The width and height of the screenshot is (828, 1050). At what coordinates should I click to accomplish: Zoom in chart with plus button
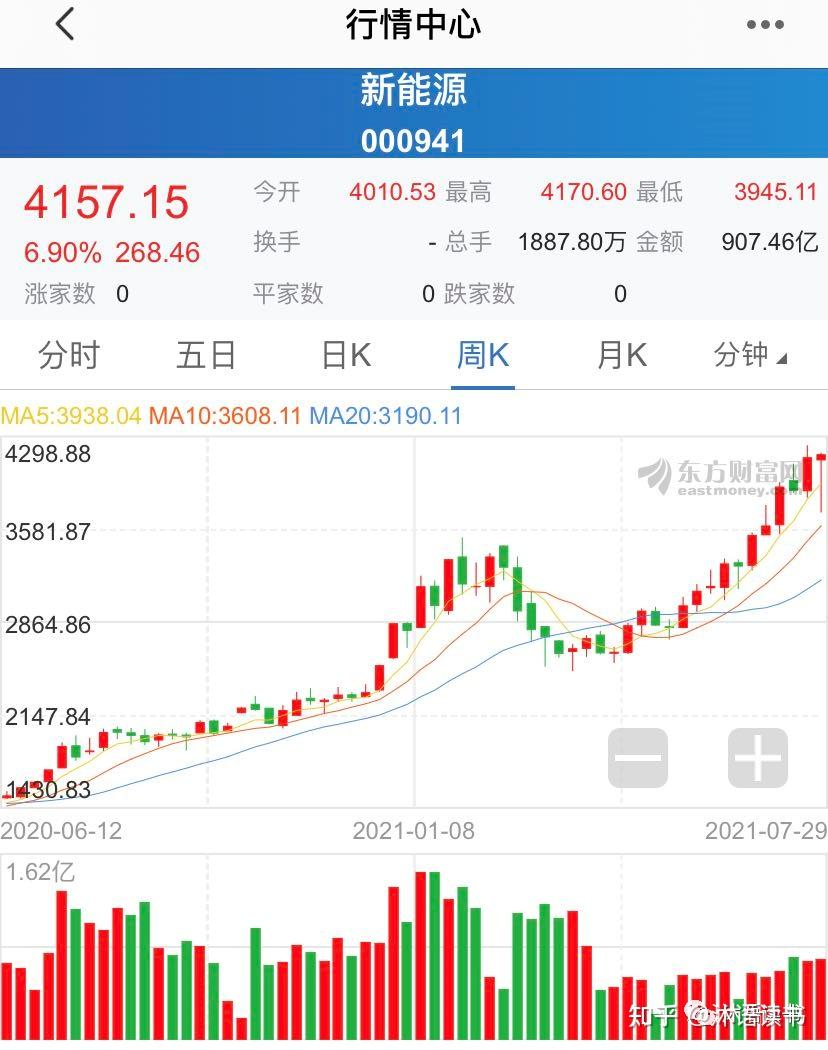click(x=758, y=758)
